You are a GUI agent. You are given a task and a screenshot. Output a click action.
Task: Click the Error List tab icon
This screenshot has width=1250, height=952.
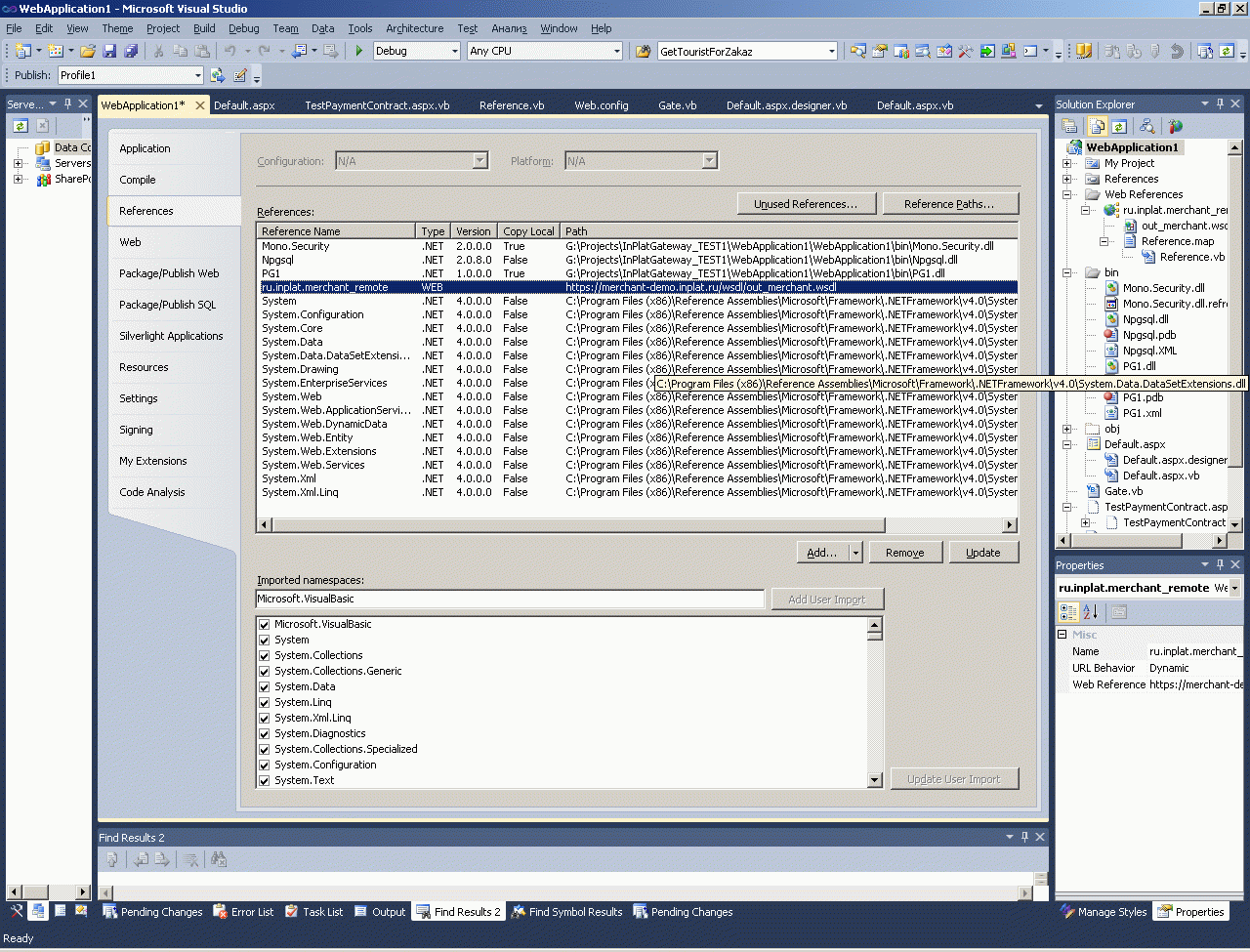click(221, 912)
